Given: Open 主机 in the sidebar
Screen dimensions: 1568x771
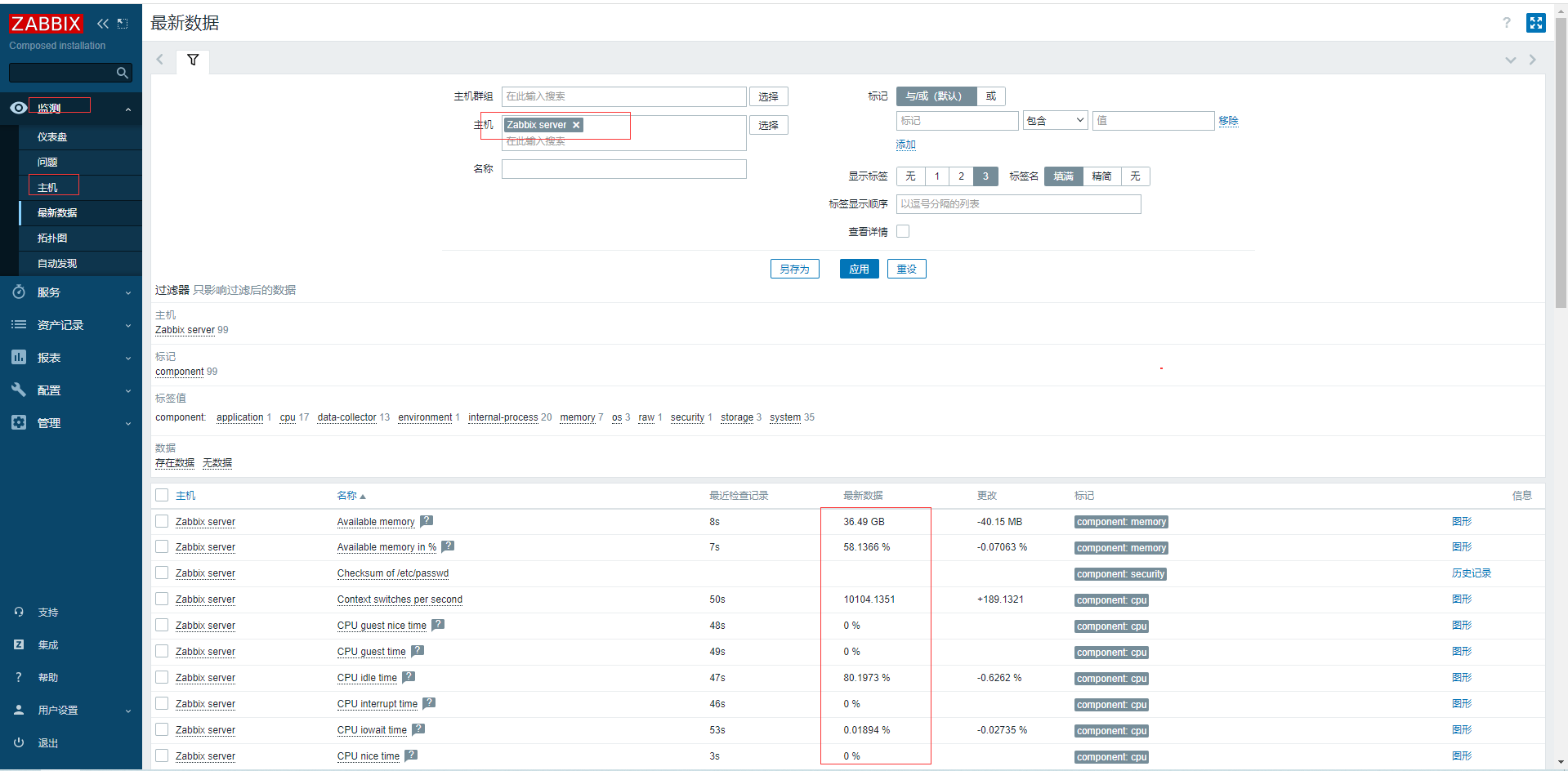Looking at the screenshot, I should (47, 188).
